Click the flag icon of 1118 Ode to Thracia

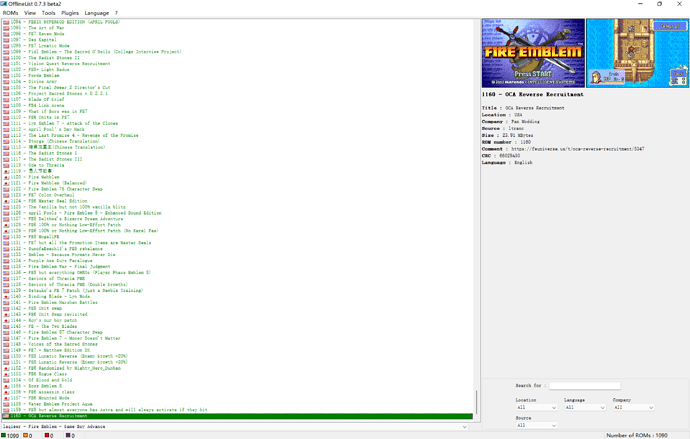[x=6, y=165]
